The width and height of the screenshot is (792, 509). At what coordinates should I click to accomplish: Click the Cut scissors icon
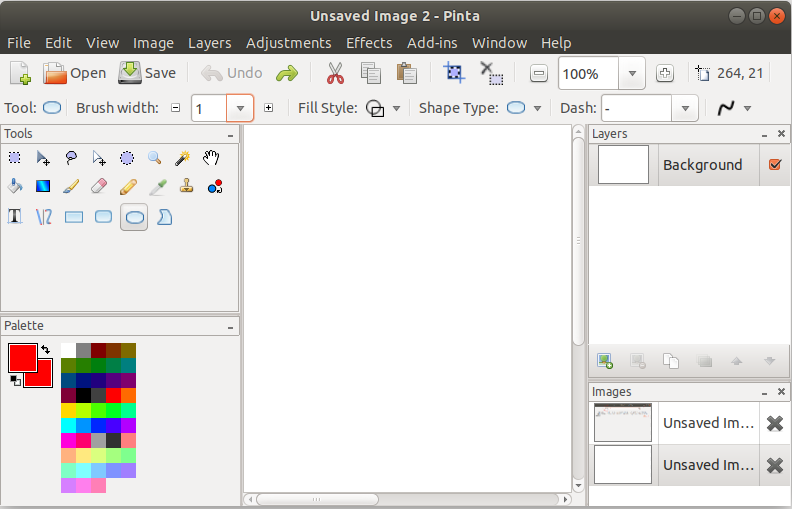point(335,73)
